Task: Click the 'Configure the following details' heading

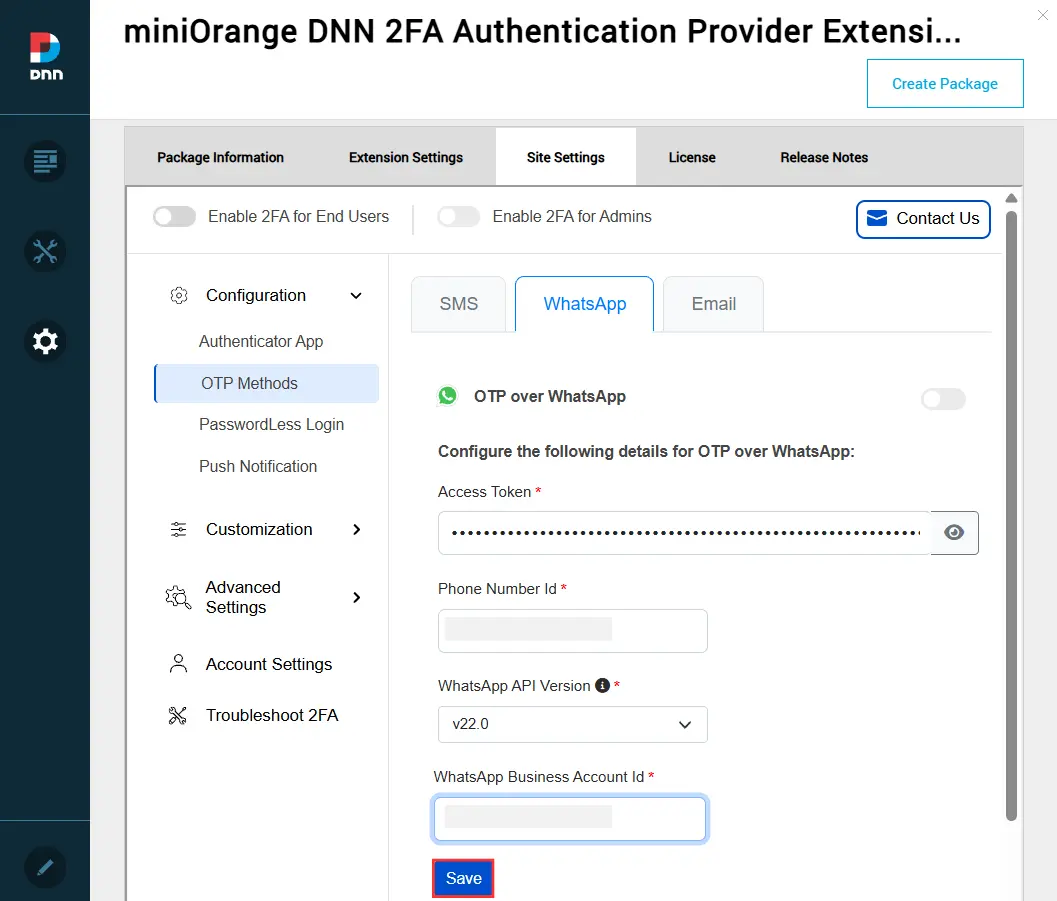Action: [x=646, y=451]
